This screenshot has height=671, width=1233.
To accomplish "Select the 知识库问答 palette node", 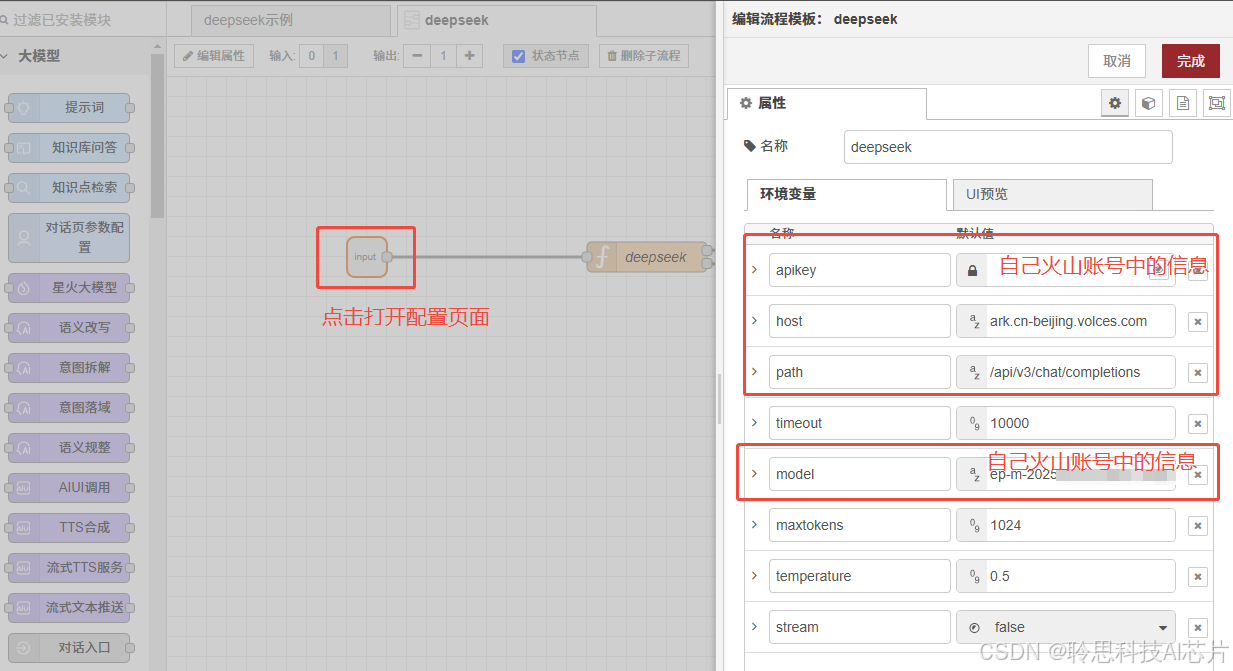I will point(70,147).
